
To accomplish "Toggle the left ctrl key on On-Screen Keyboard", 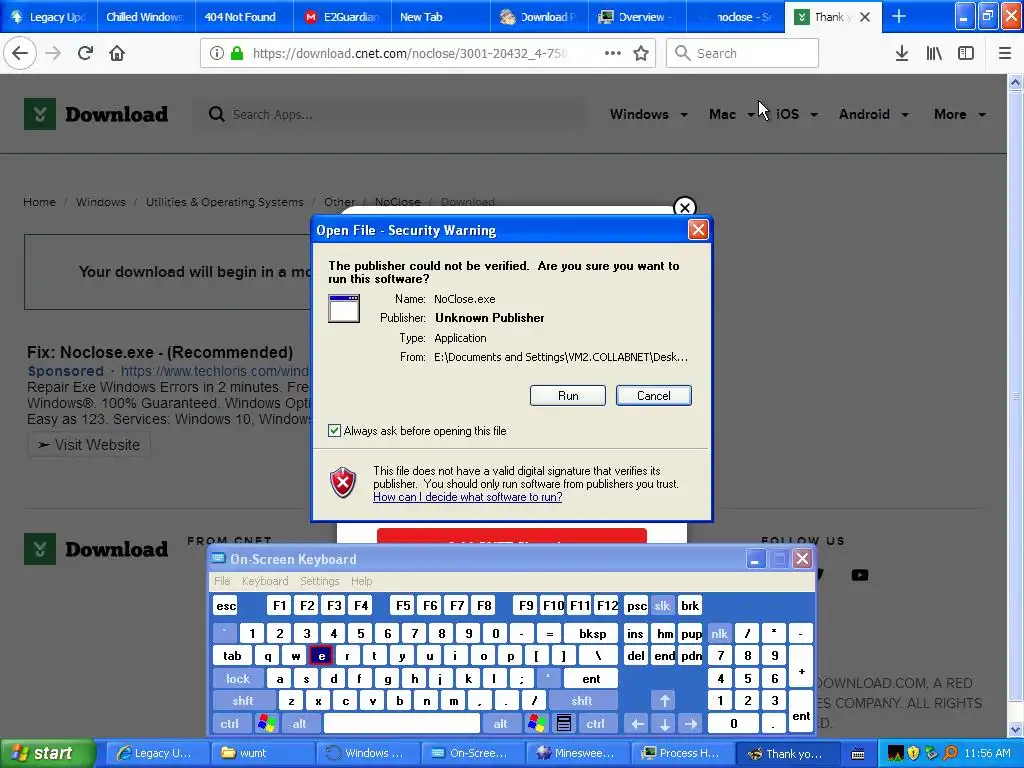I will 230,724.
